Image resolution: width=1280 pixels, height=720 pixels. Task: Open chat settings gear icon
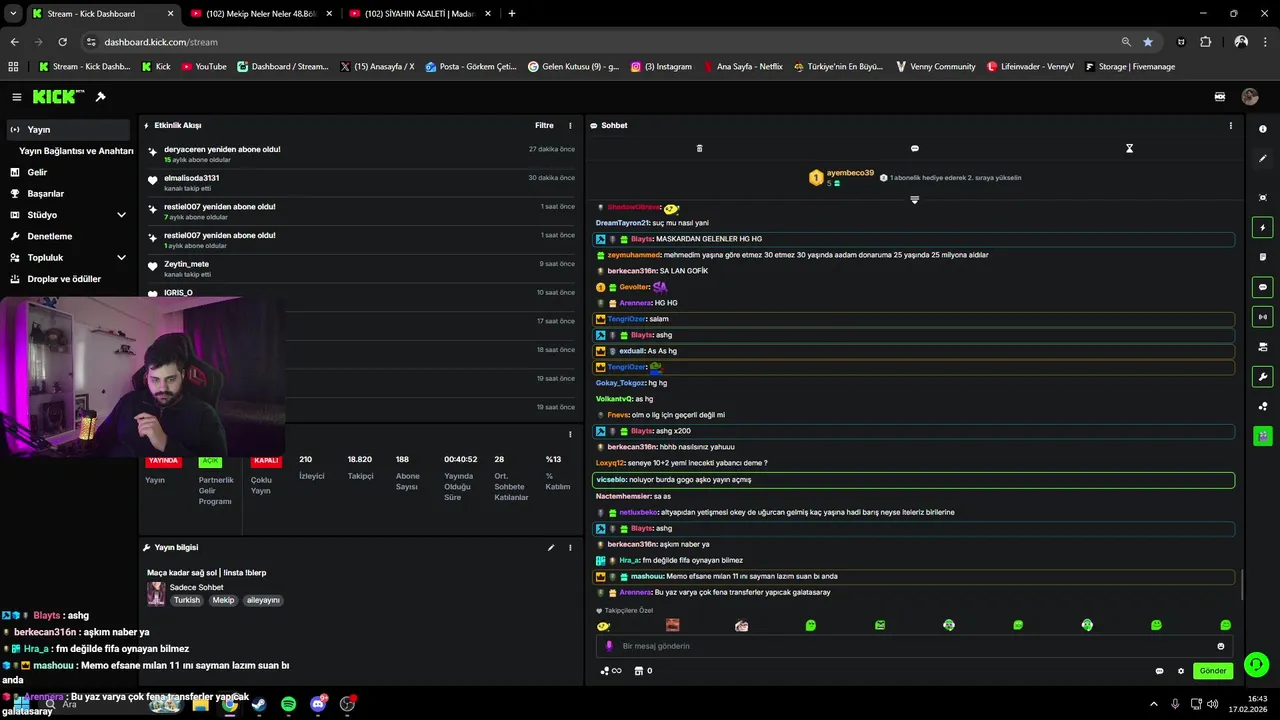tap(1181, 671)
